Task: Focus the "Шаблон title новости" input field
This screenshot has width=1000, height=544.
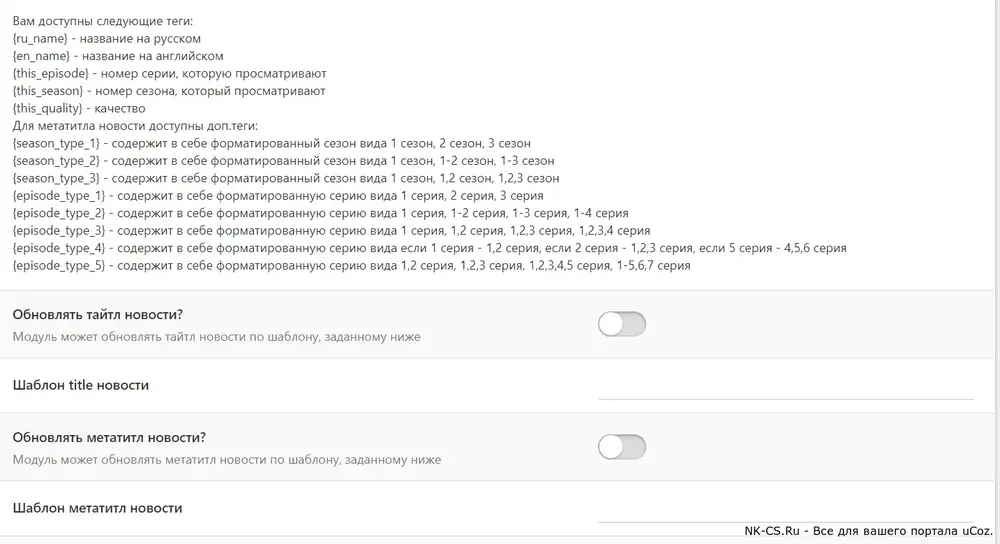Action: point(786,385)
